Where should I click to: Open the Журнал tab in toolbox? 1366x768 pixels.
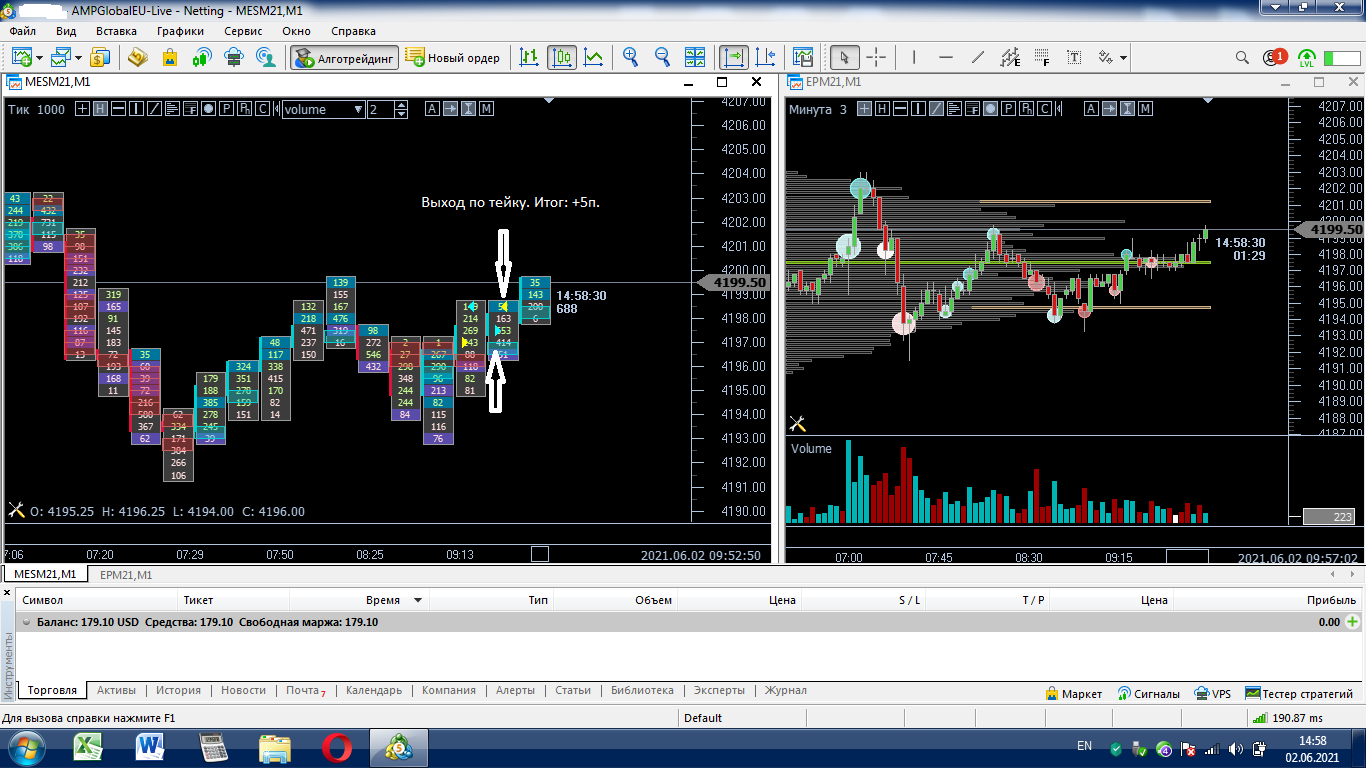click(x=785, y=690)
